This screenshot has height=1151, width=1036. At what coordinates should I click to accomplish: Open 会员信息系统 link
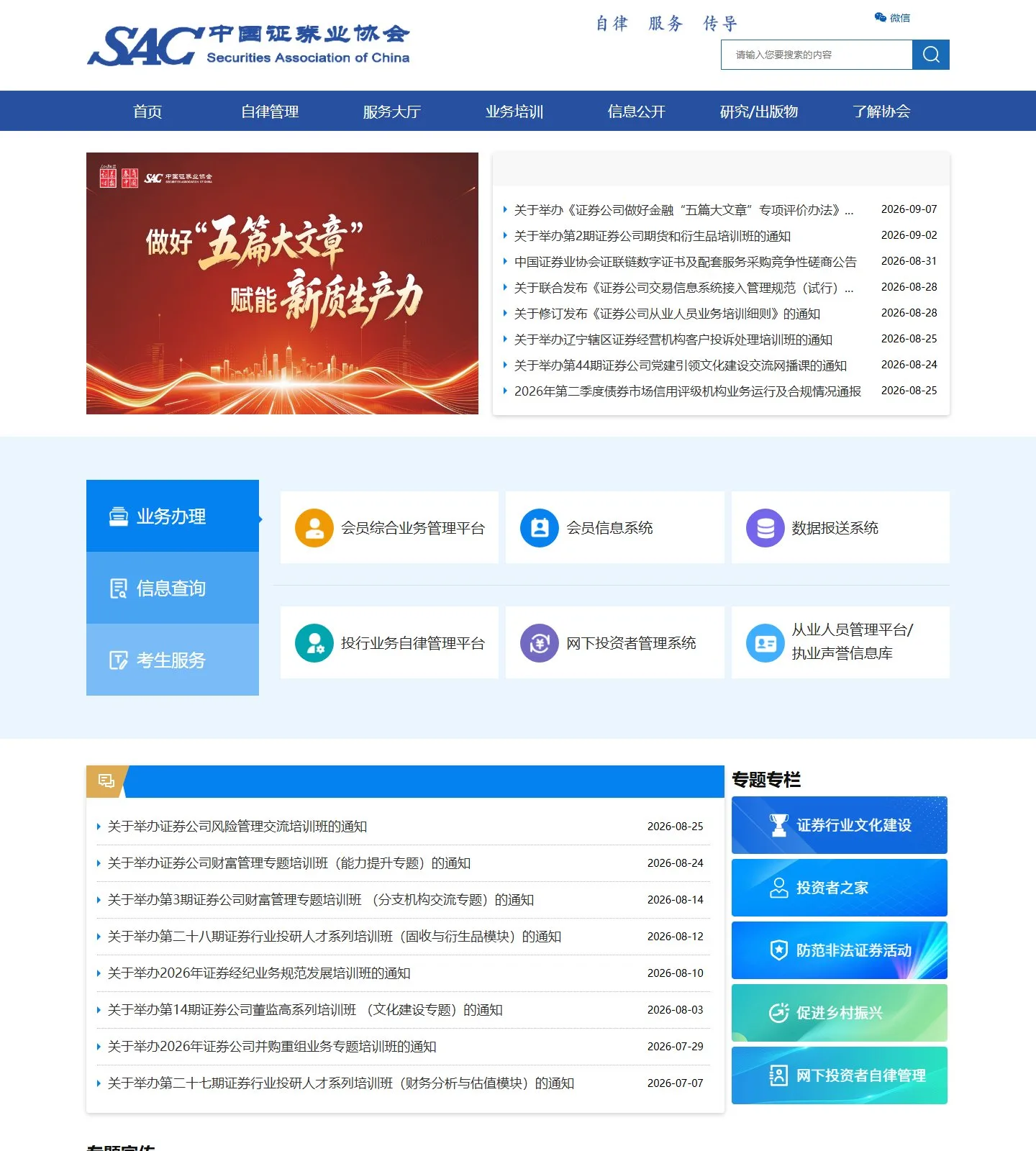(615, 527)
